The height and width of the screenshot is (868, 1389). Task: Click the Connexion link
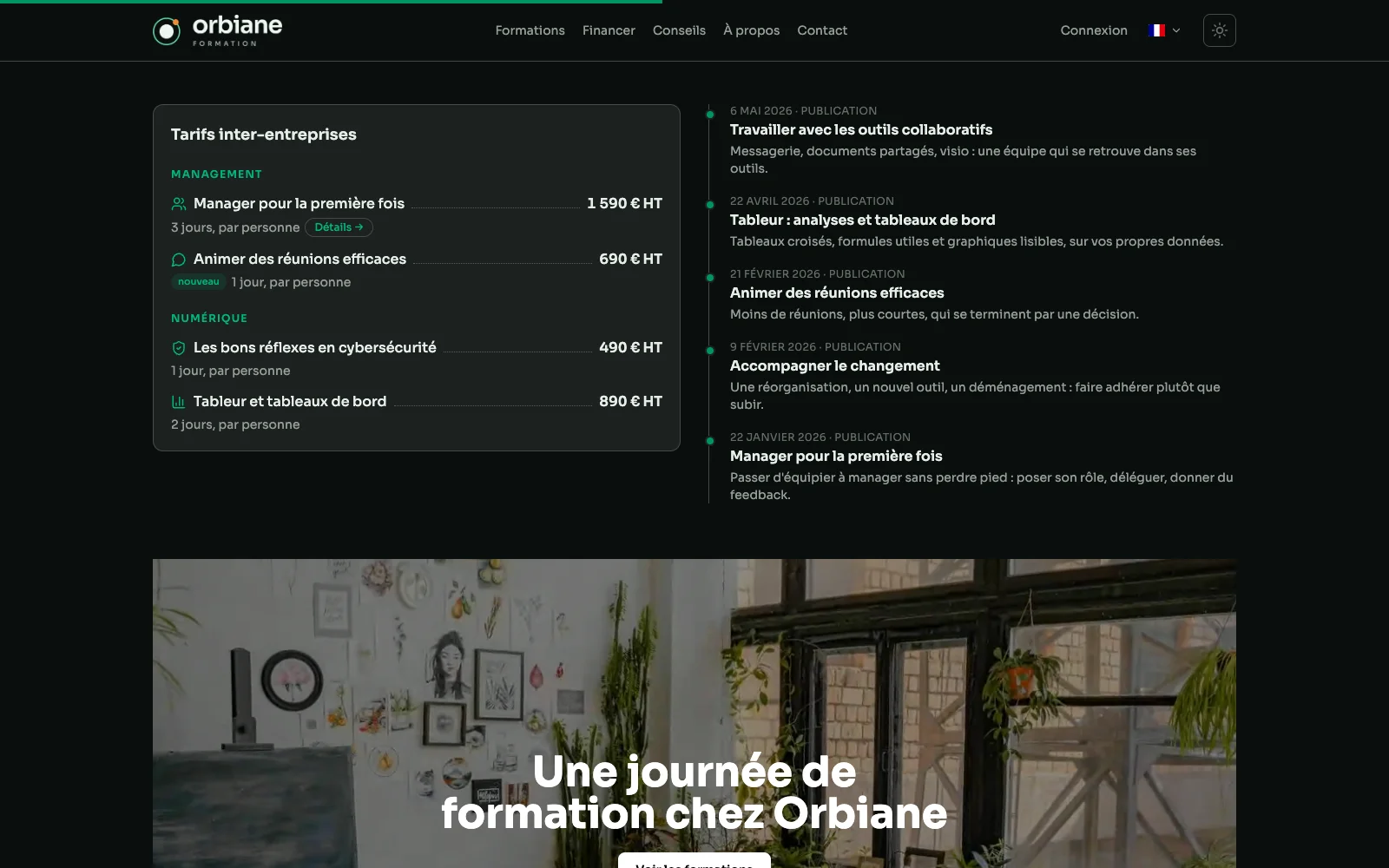(1094, 30)
